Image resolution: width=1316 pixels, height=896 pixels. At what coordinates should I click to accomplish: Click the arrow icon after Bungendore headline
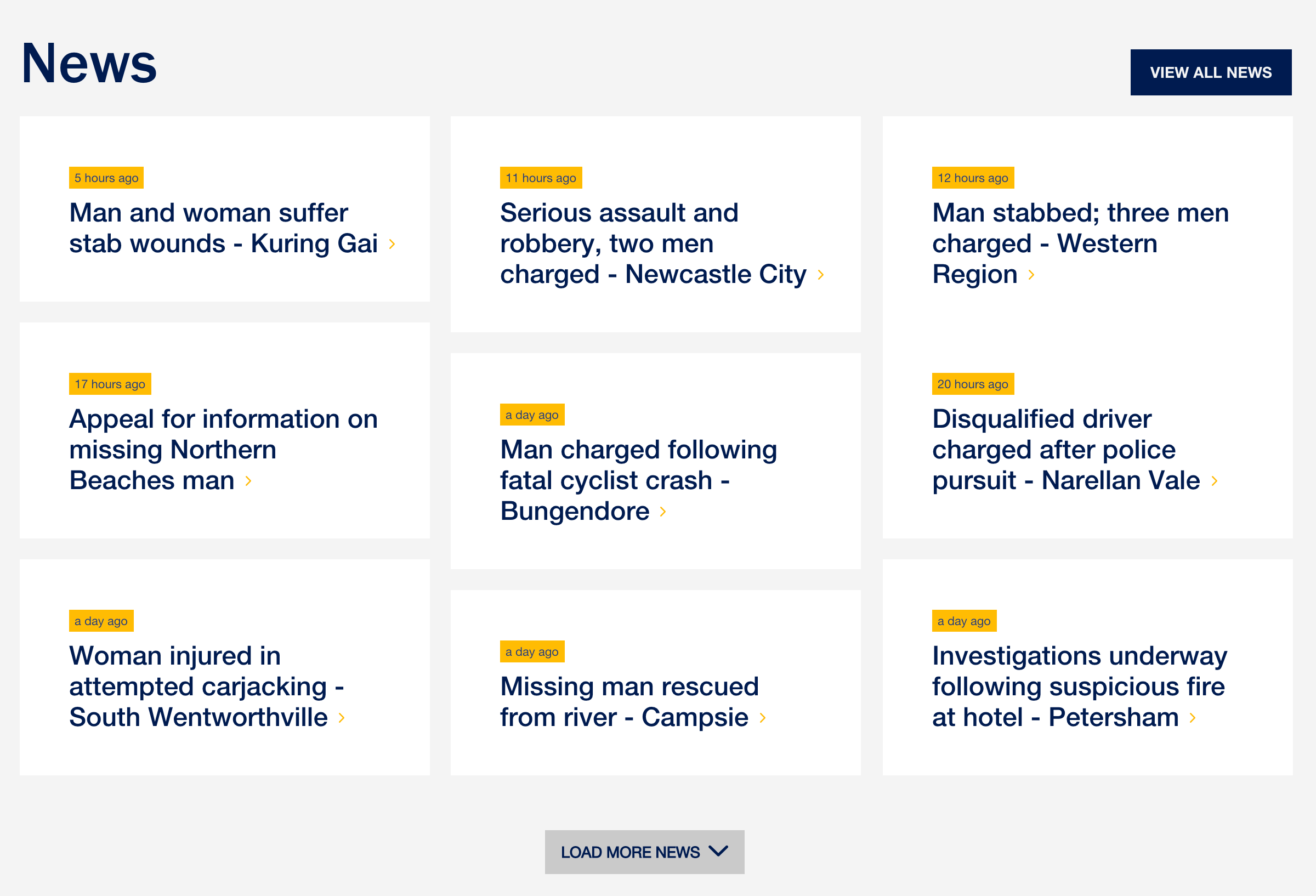(x=662, y=512)
